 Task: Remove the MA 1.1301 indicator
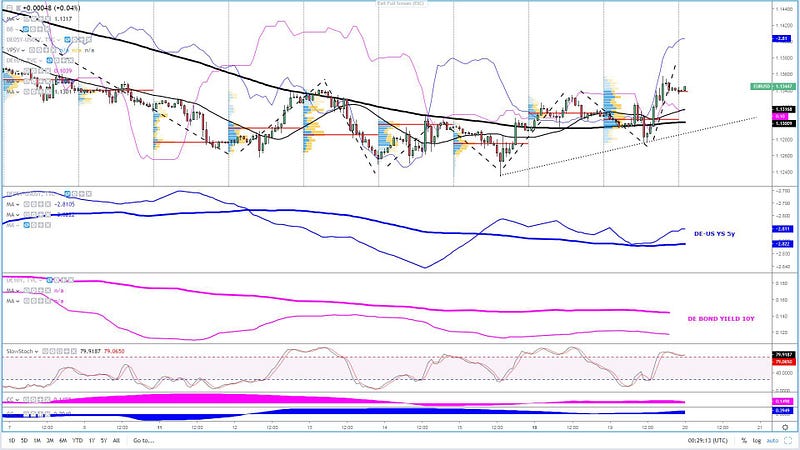tap(48, 92)
